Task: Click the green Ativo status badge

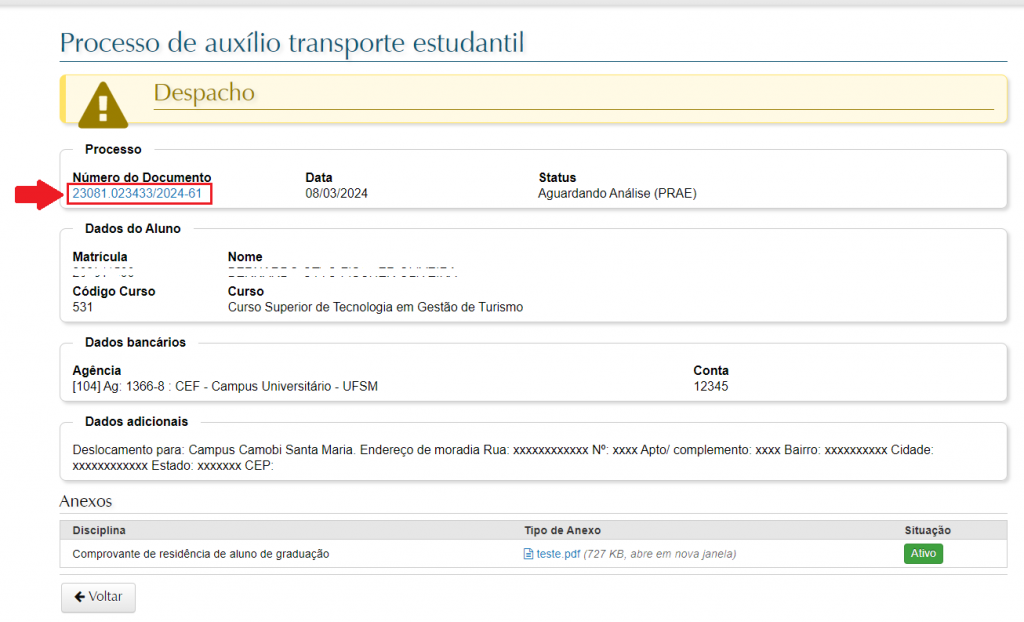Action: point(923,554)
